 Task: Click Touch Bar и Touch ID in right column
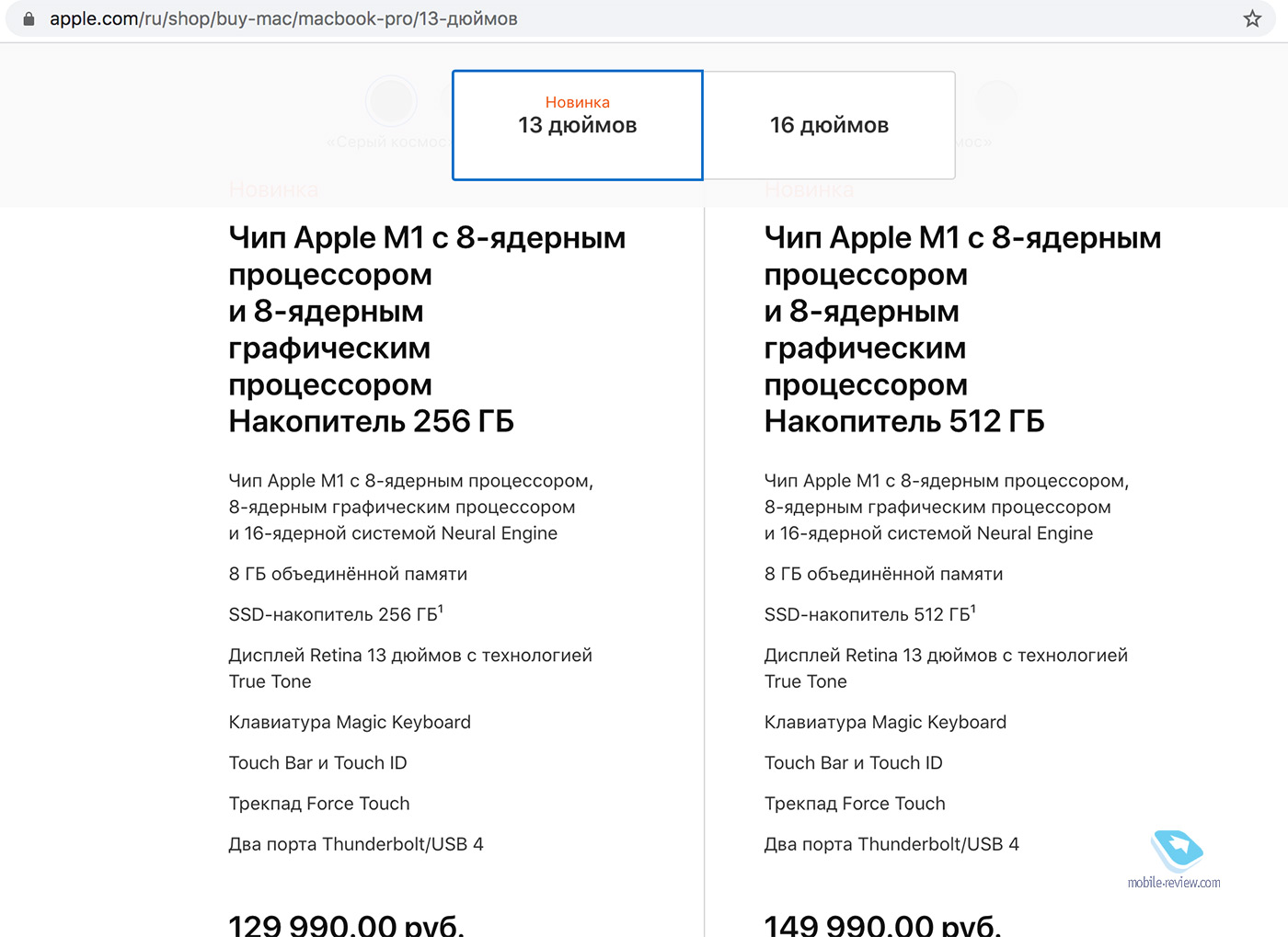pyautogui.click(x=853, y=762)
